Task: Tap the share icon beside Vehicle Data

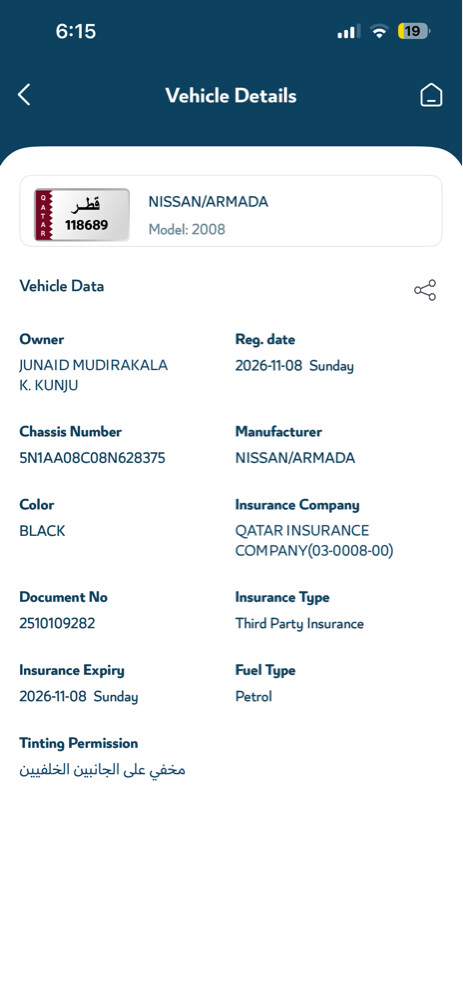Action: pyautogui.click(x=425, y=290)
